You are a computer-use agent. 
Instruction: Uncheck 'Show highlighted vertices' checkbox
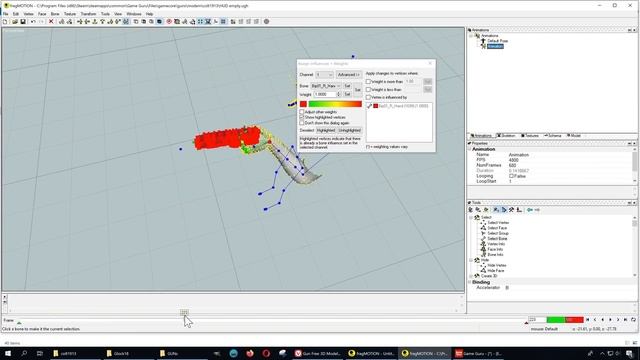[302, 118]
